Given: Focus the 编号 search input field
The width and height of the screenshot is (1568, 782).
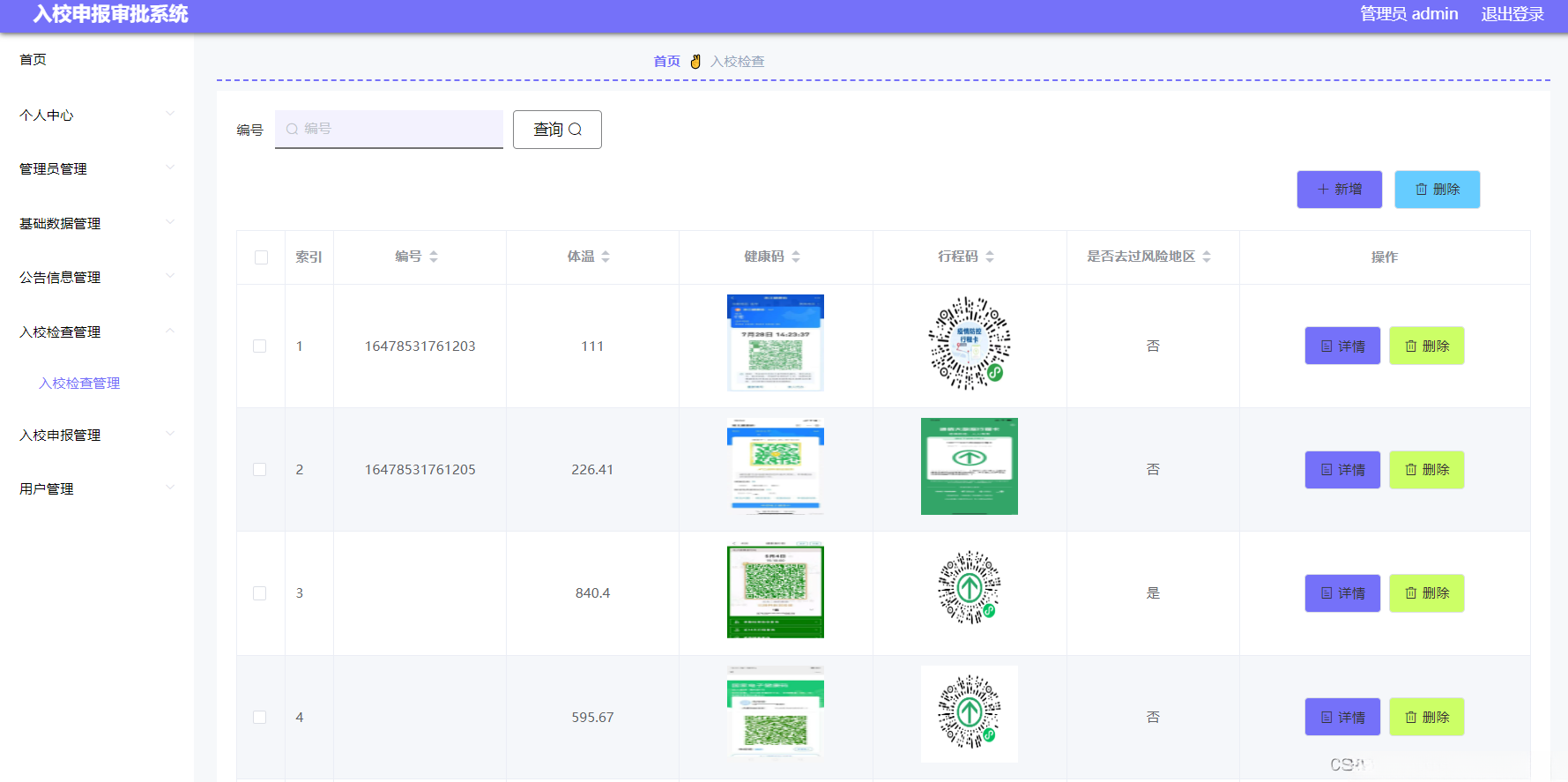Looking at the screenshot, I should tap(389, 129).
